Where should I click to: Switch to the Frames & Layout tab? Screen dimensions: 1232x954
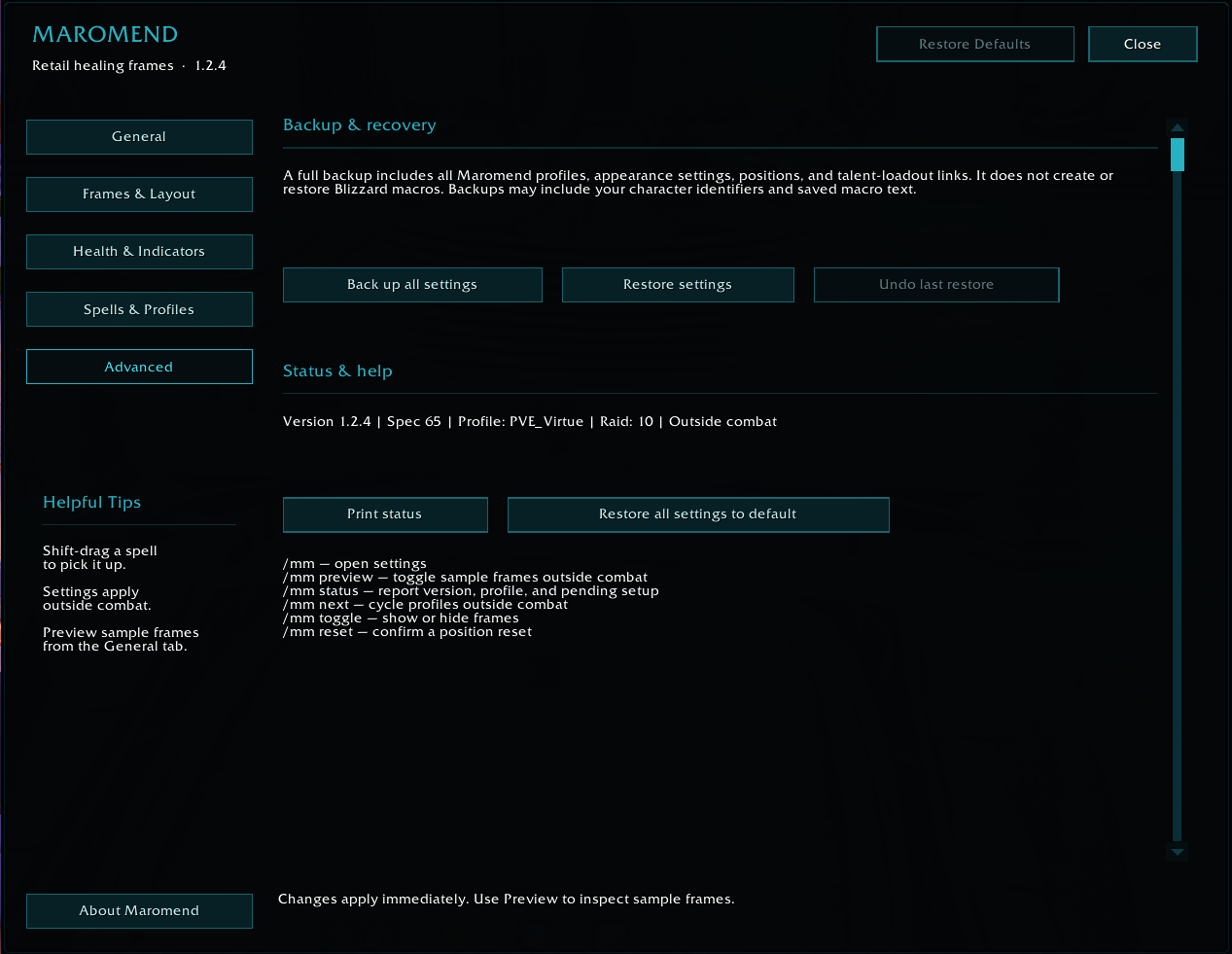click(139, 194)
